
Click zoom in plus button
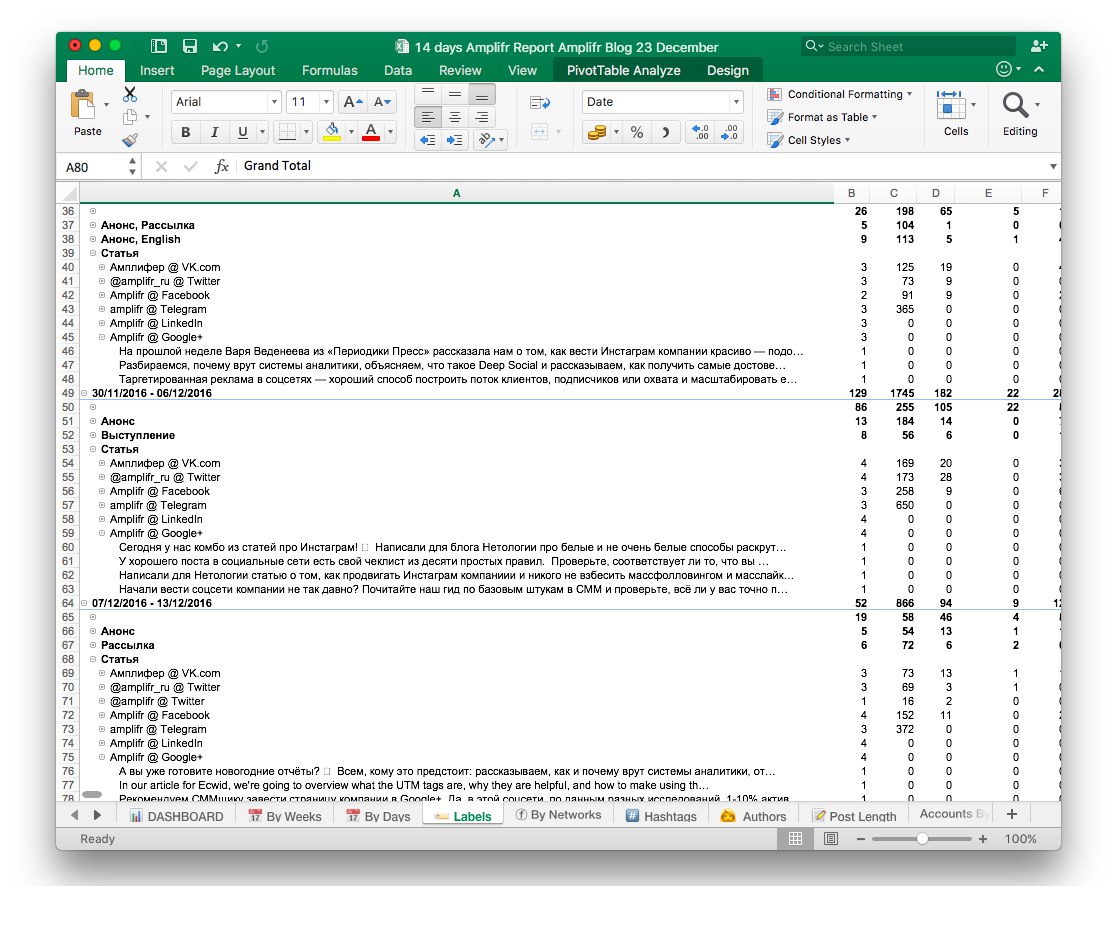point(983,839)
